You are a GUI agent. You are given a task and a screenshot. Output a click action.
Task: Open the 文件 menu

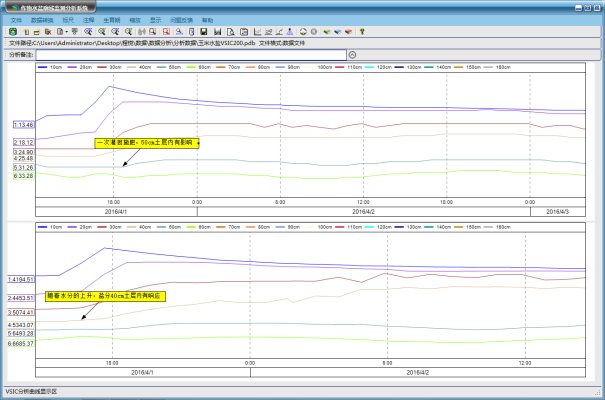coord(16,20)
